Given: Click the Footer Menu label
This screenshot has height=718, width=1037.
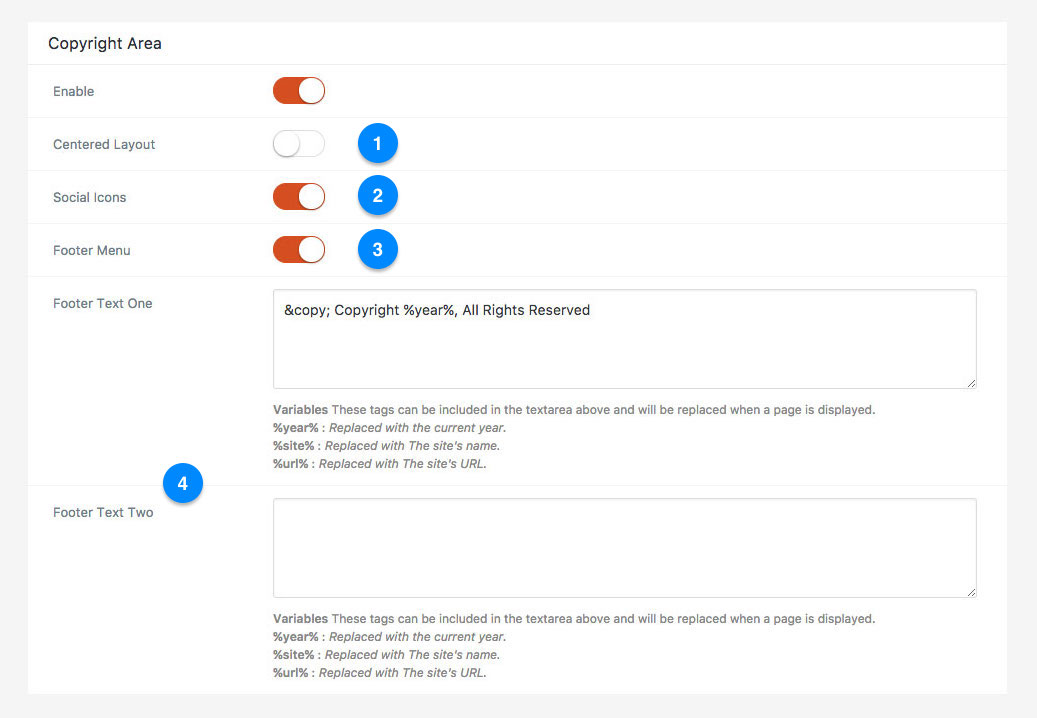Looking at the screenshot, I should pyautogui.click(x=91, y=251).
